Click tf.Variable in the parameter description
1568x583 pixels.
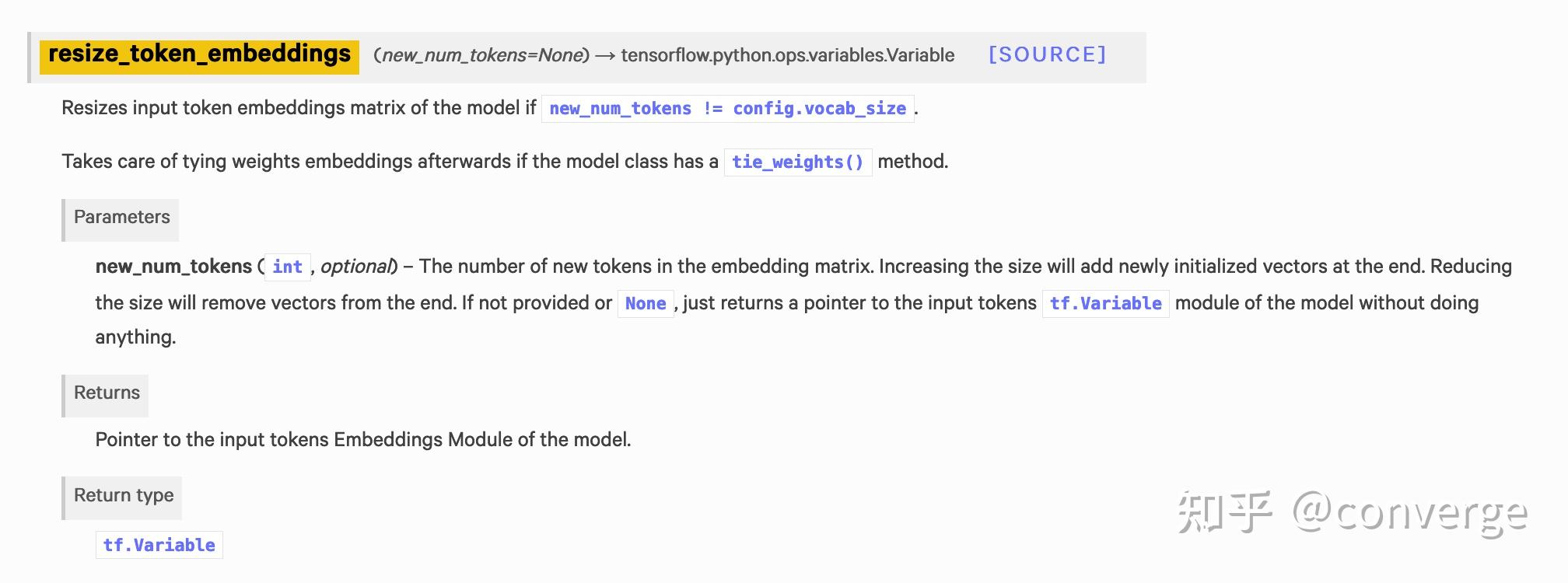click(x=1105, y=304)
